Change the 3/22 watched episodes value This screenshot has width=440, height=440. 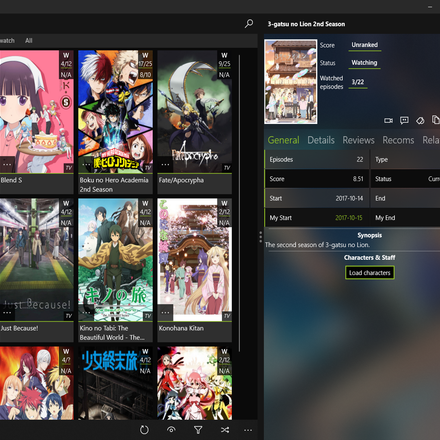tap(358, 82)
